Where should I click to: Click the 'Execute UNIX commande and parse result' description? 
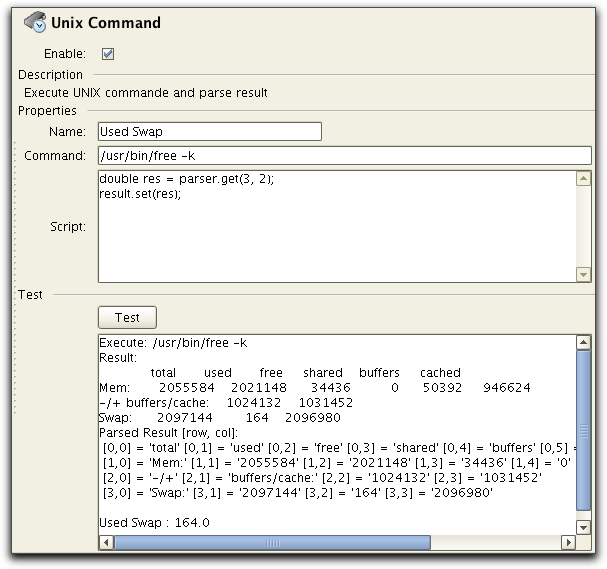[146, 93]
